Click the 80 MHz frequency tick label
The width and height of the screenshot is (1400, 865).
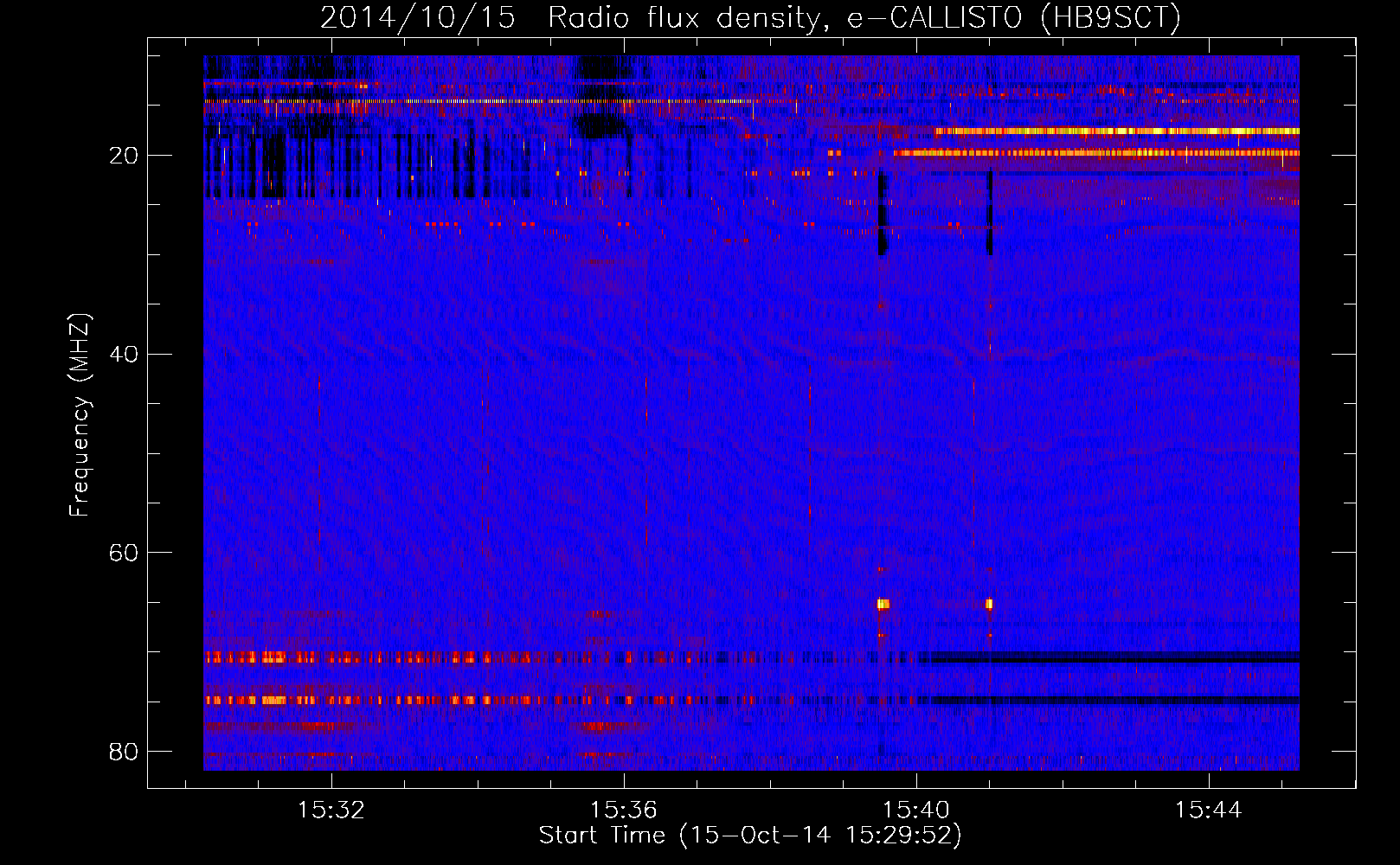(124, 751)
